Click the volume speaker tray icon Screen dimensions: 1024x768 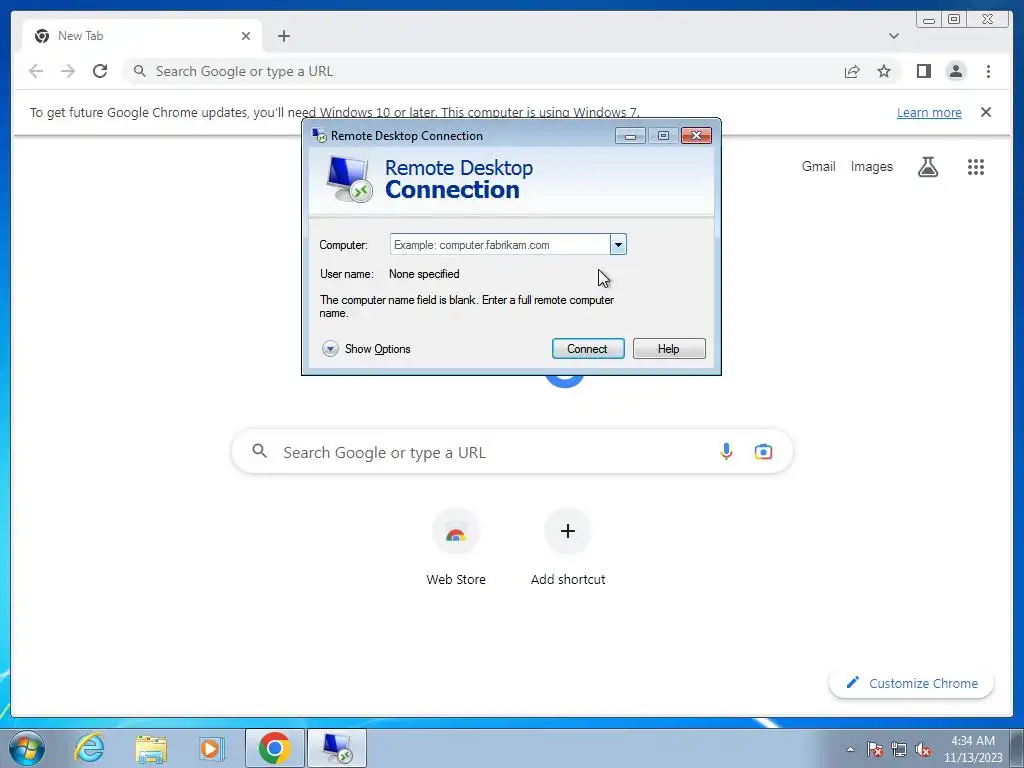pyautogui.click(x=923, y=749)
